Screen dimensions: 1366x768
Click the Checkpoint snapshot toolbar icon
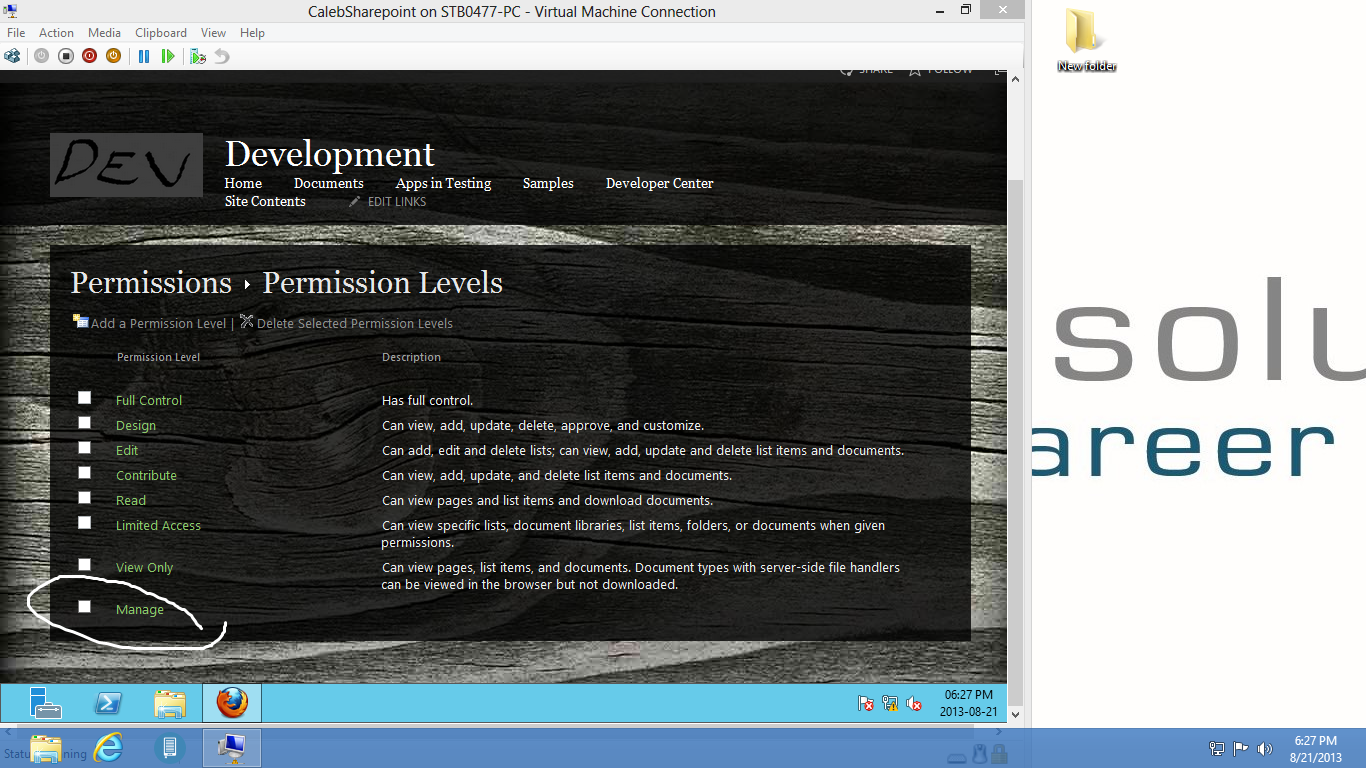pyautogui.click(x=198, y=56)
